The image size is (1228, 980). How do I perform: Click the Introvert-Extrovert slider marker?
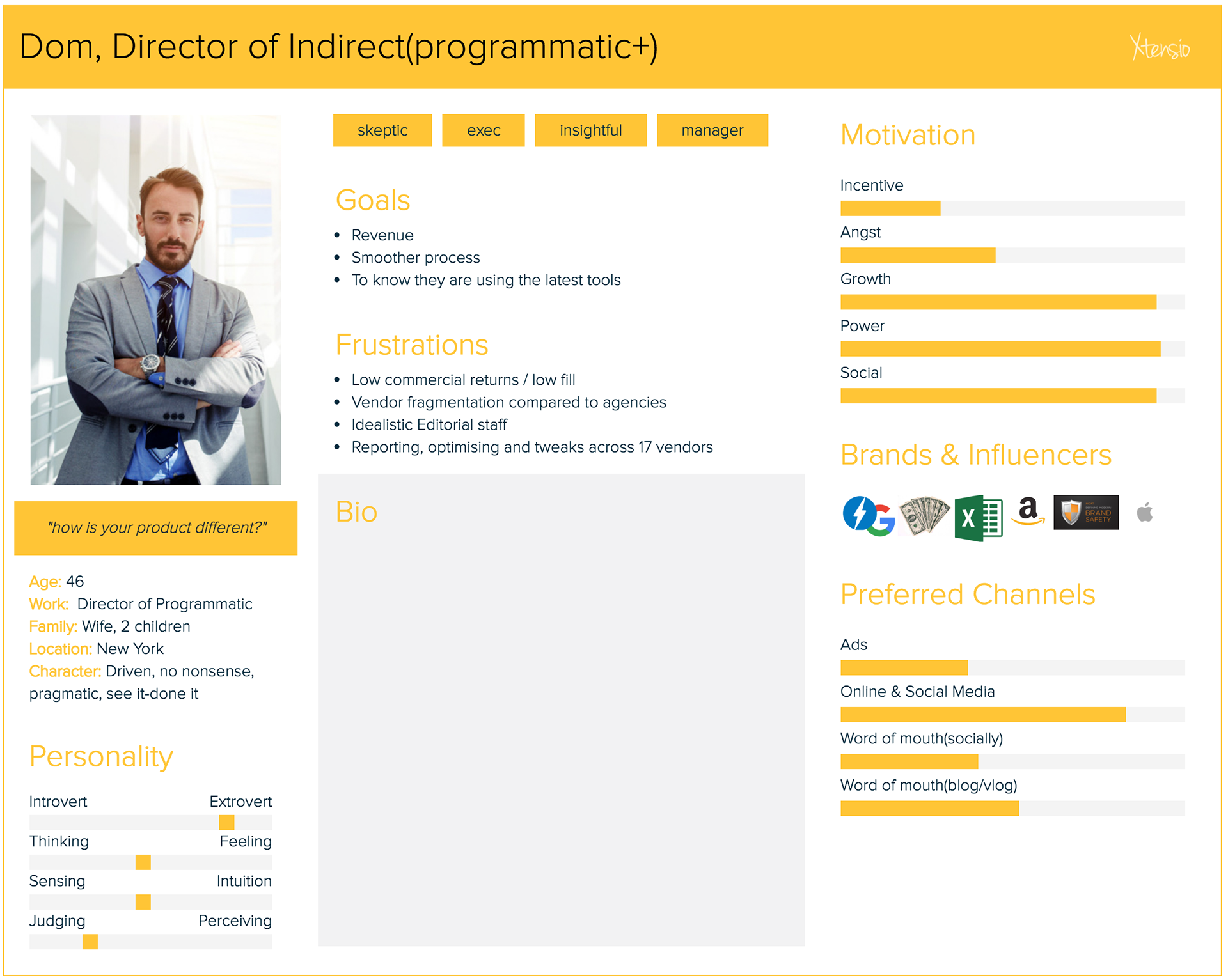(226, 822)
